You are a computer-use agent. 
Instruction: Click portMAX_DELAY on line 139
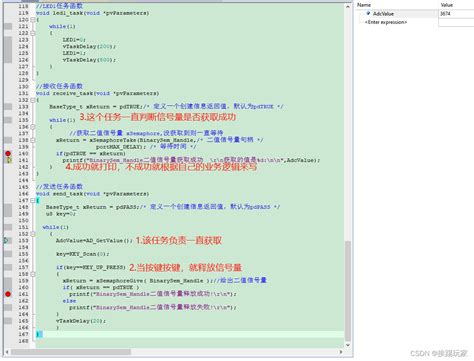click(x=120, y=147)
